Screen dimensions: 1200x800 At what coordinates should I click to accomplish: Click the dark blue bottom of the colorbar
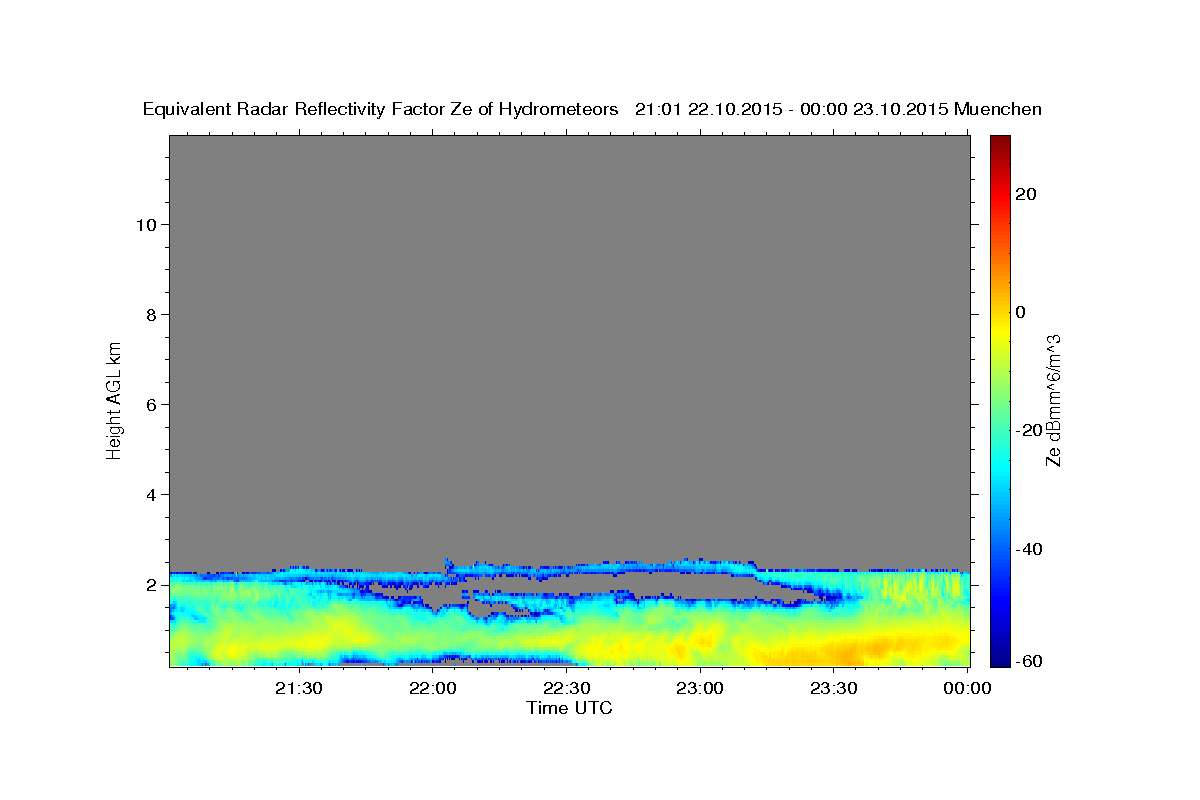pyautogui.click(x=1000, y=655)
